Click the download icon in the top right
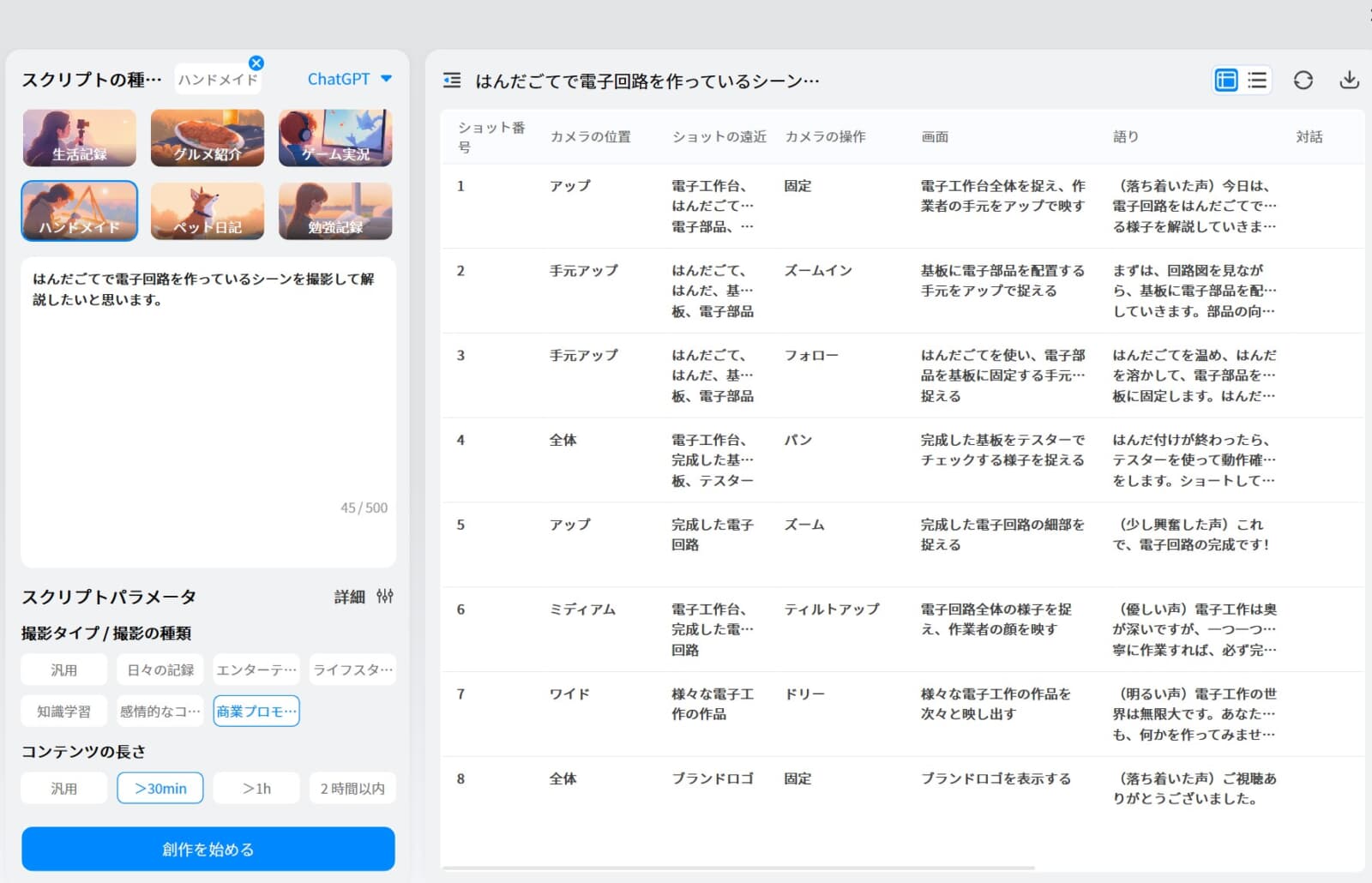 [x=1349, y=80]
